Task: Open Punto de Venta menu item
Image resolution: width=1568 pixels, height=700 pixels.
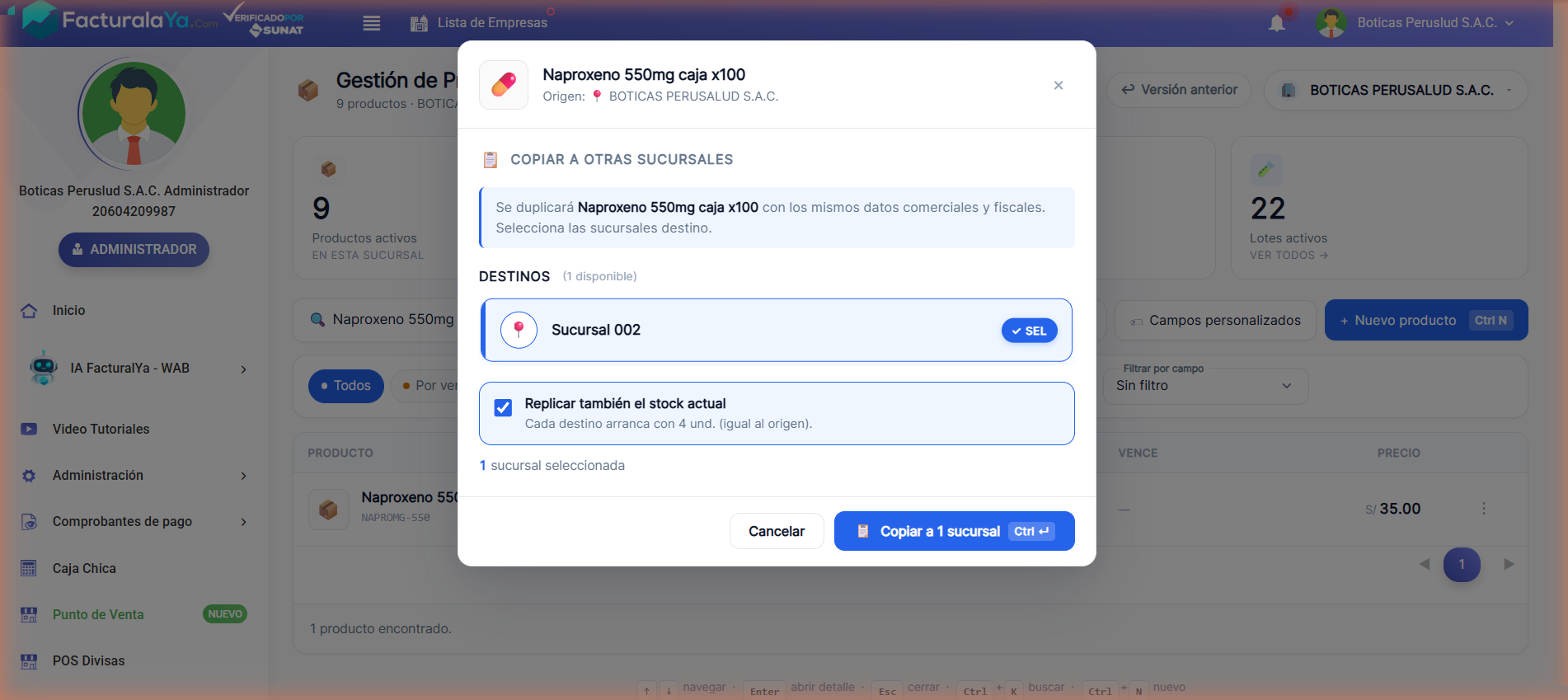Action: (x=98, y=614)
